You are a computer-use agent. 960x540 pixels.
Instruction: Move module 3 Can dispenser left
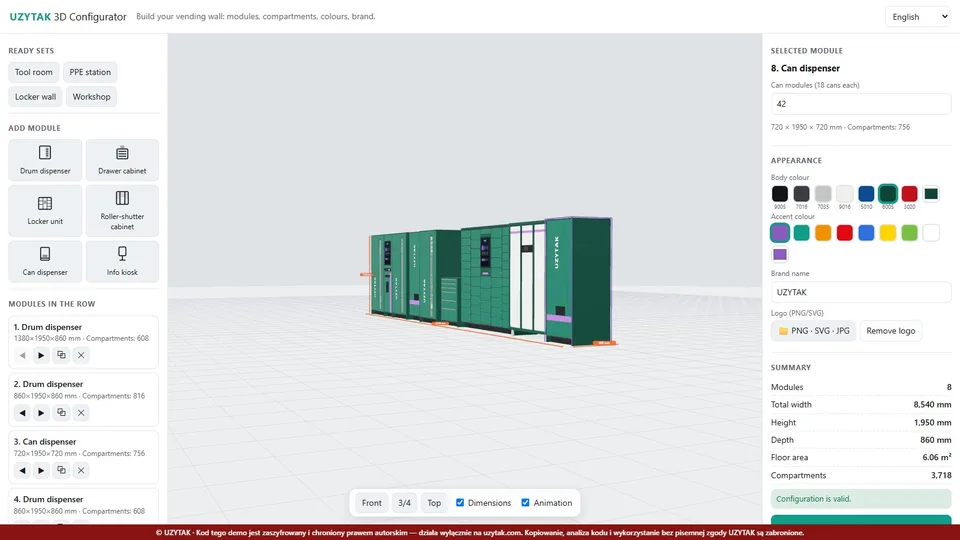click(22, 470)
